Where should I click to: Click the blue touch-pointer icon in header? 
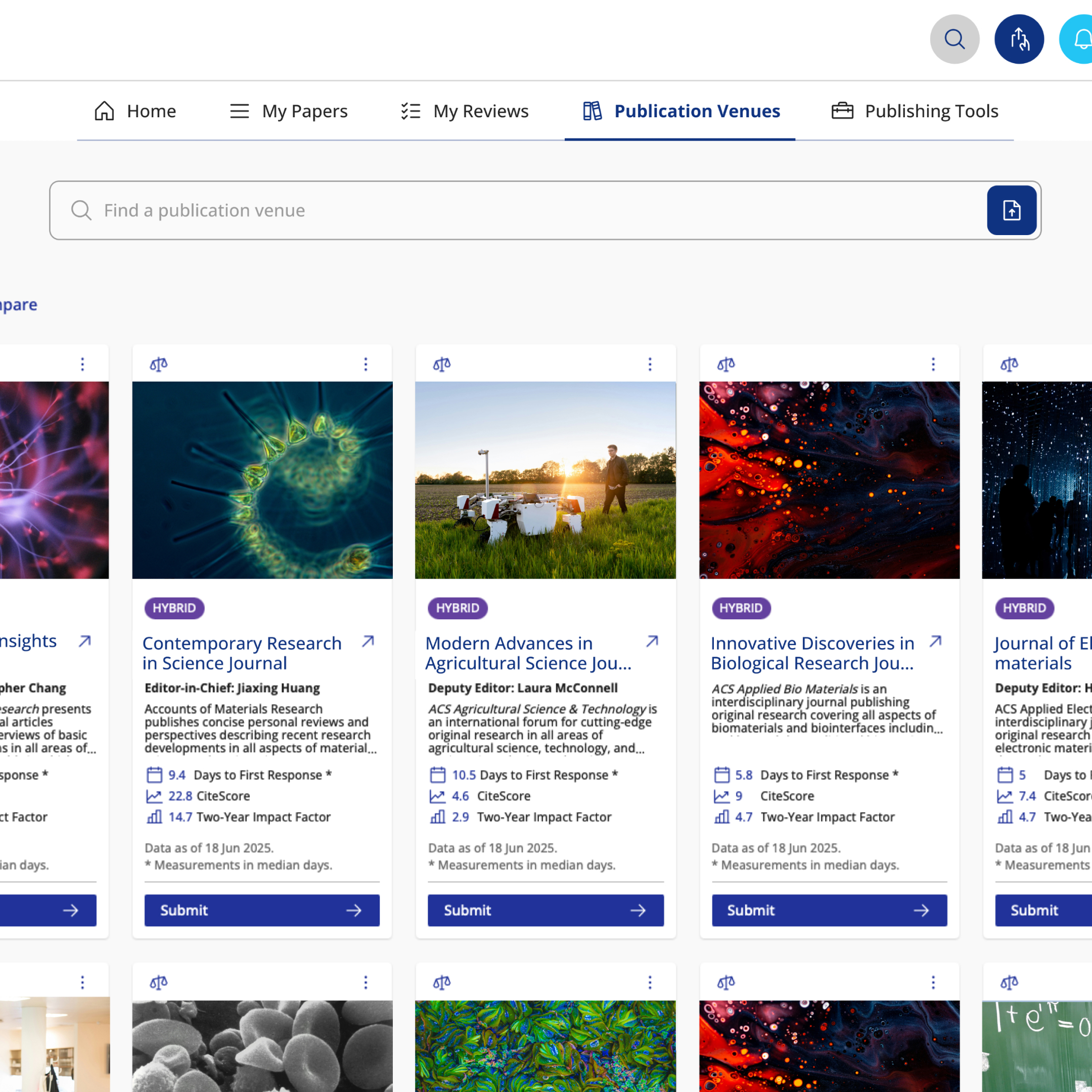[1019, 39]
